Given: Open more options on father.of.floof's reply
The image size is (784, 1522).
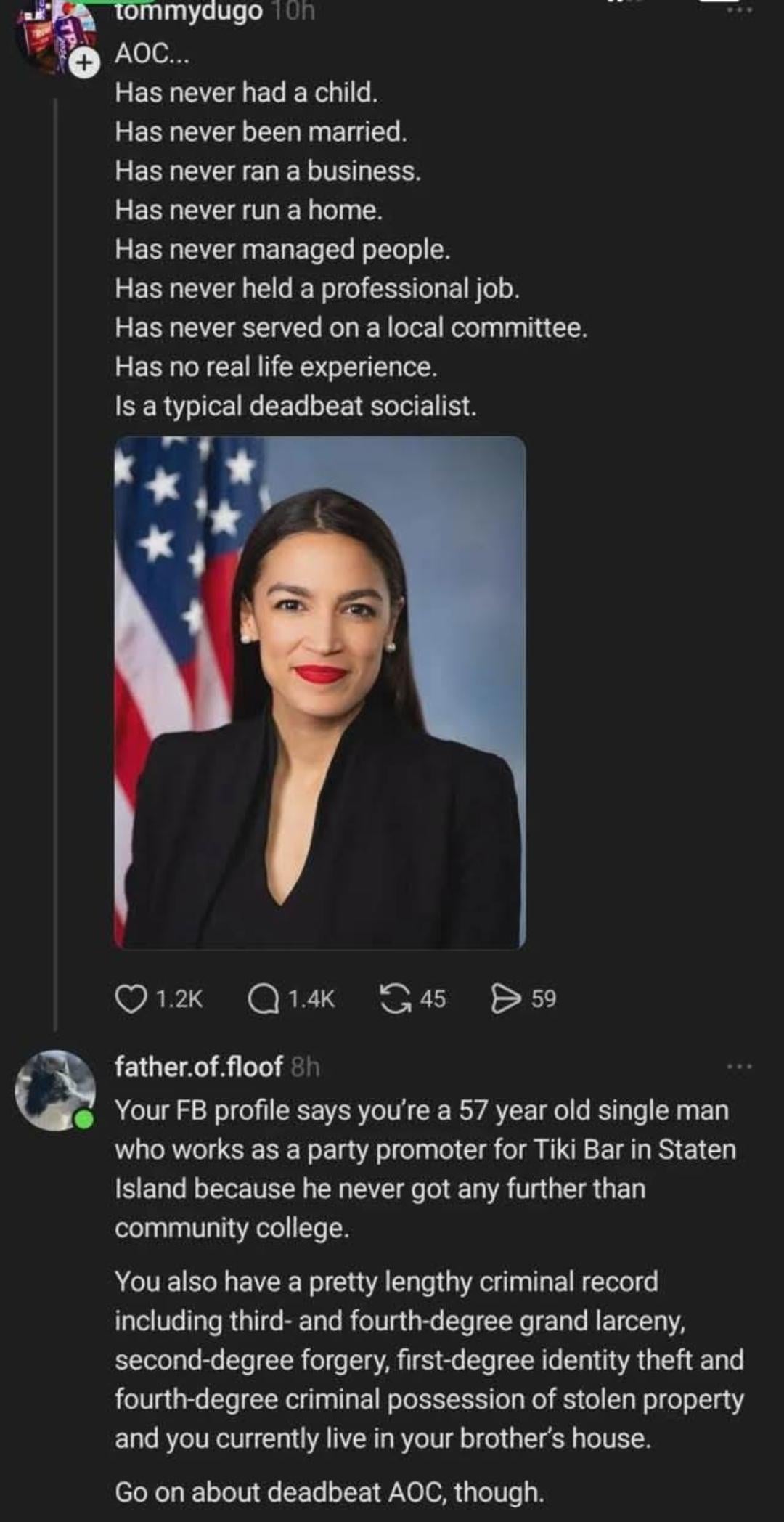Looking at the screenshot, I should (739, 1067).
